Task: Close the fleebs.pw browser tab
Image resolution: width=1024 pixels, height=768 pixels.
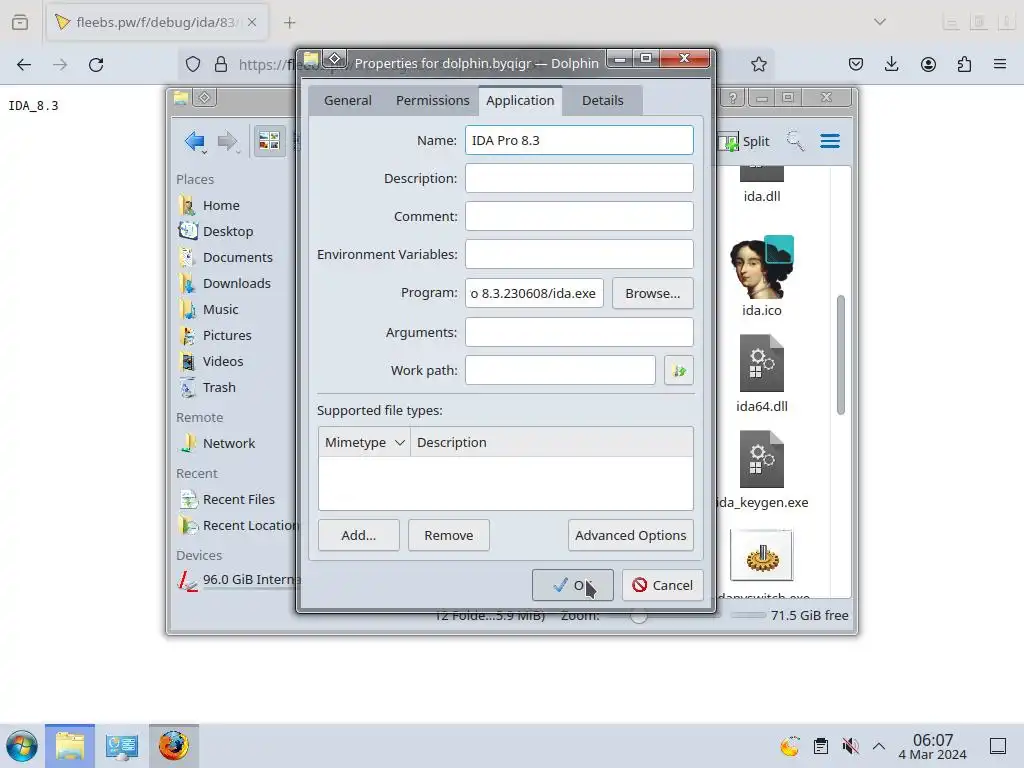Action: [252, 22]
